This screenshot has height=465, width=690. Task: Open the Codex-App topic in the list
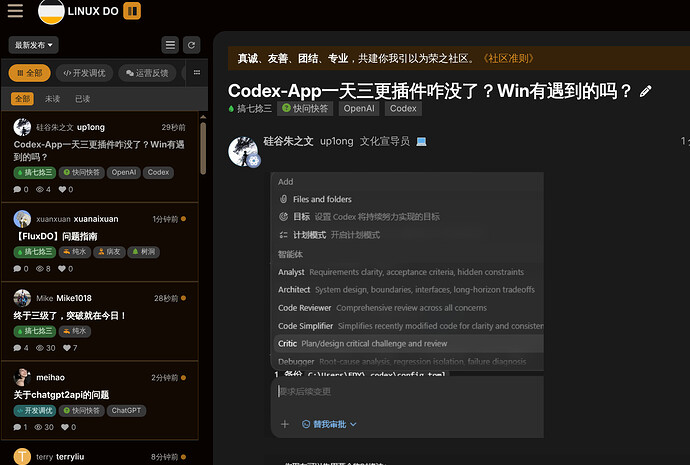pyautogui.click(x=99, y=150)
